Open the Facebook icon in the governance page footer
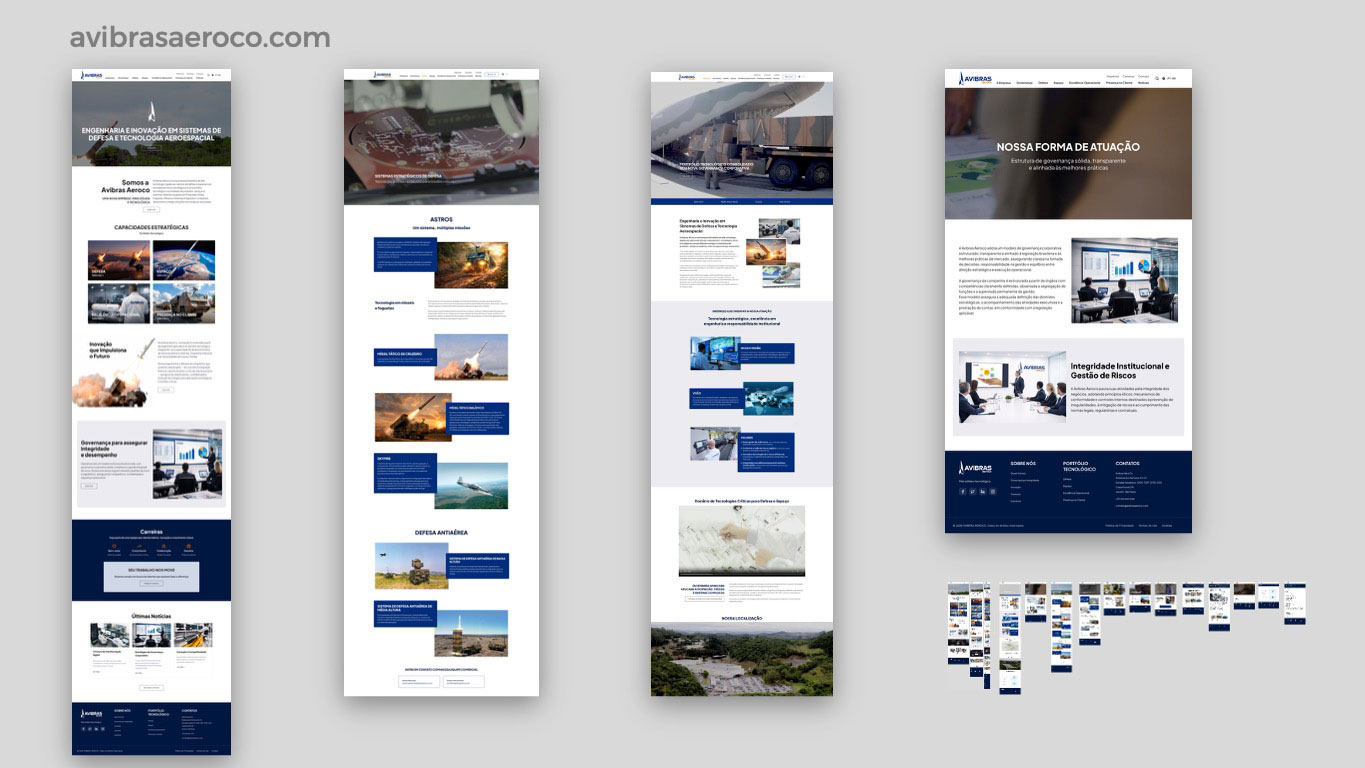1365x768 pixels. (x=963, y=492)
